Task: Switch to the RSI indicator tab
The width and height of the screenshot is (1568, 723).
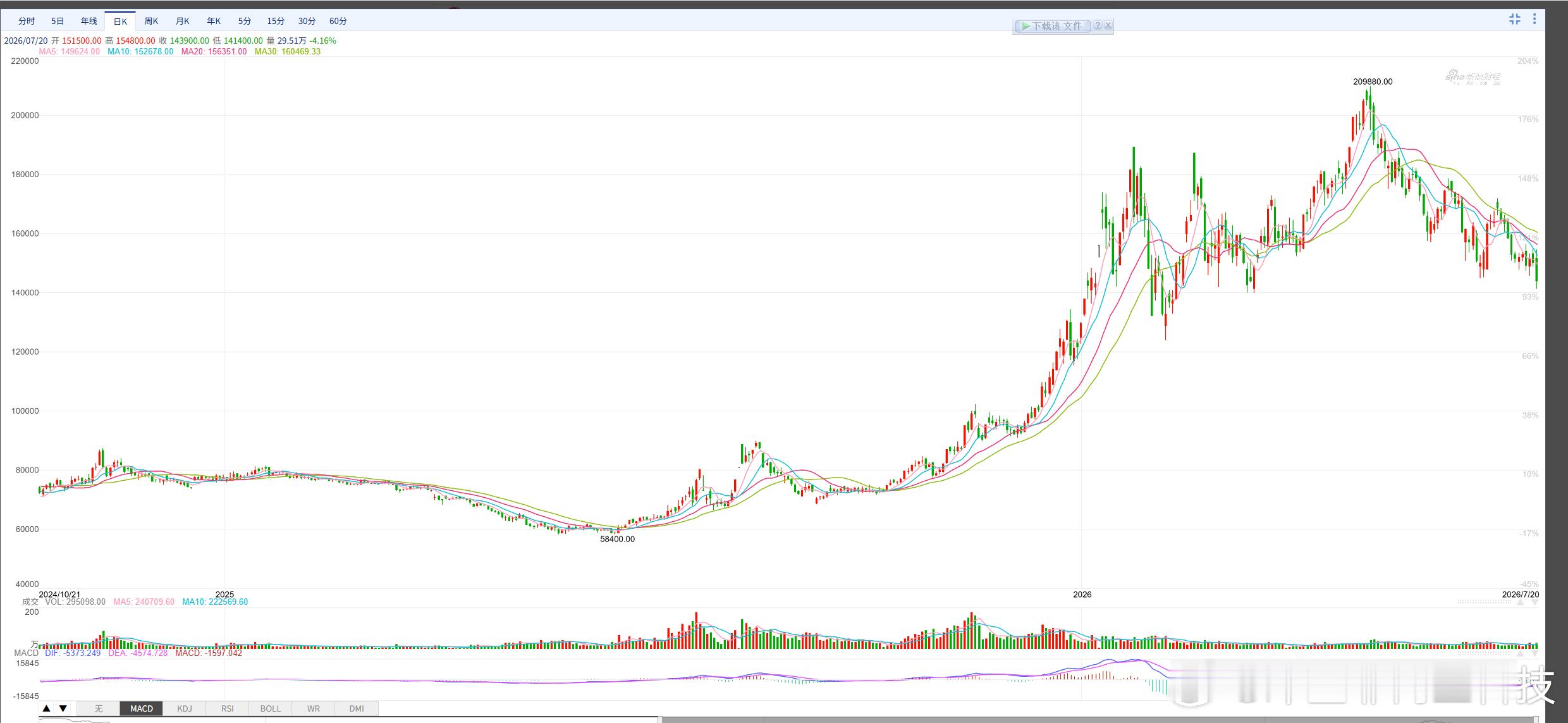Action: click(228, 708)
